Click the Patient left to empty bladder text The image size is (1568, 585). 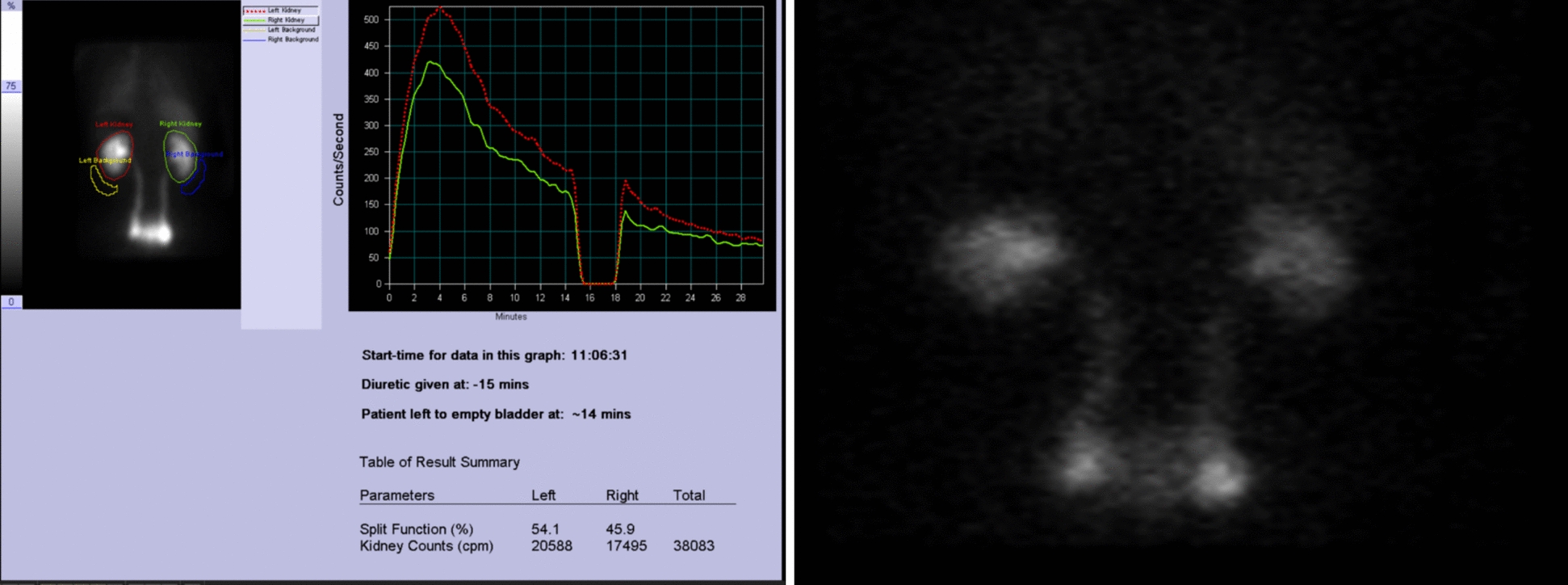coord(496,415)
